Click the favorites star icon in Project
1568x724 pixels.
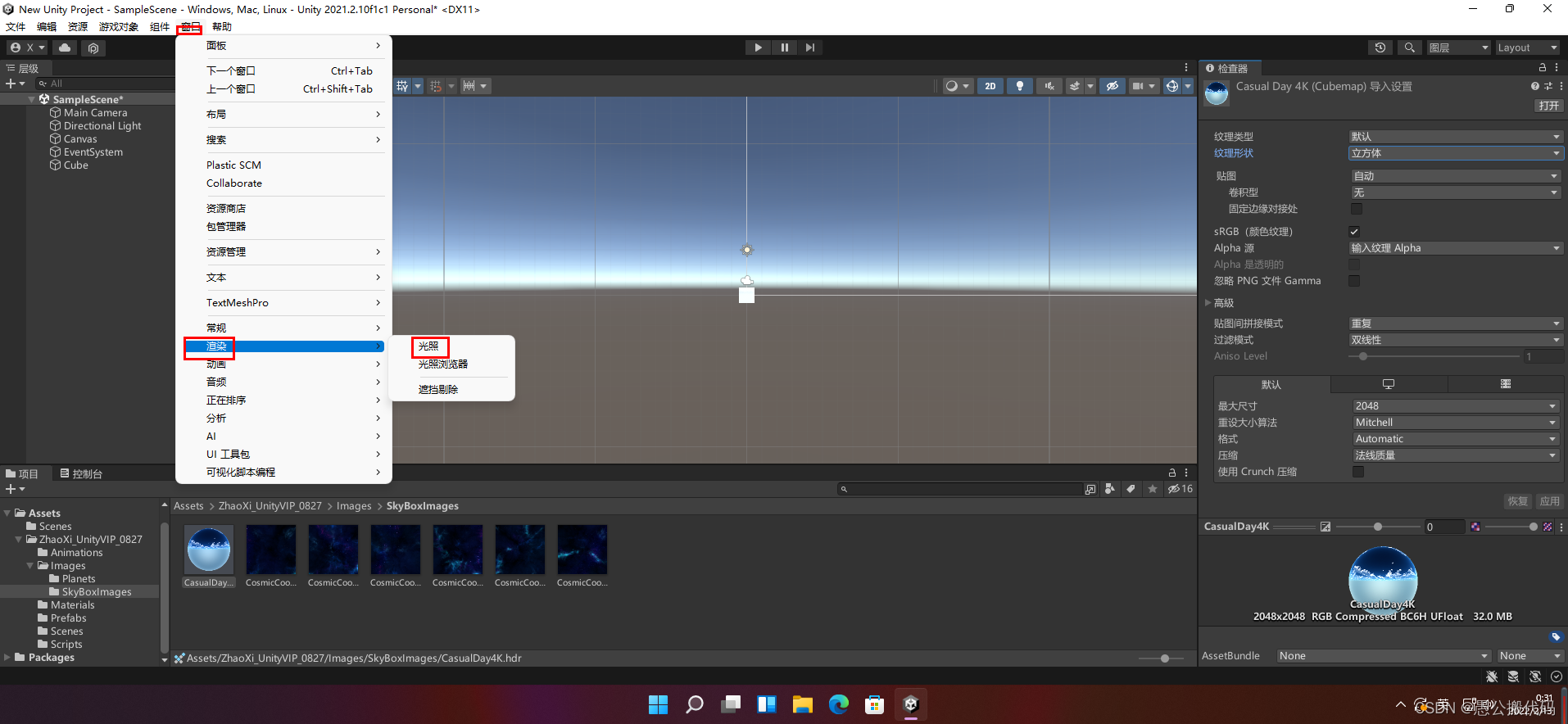click(x=1153, y=489)
